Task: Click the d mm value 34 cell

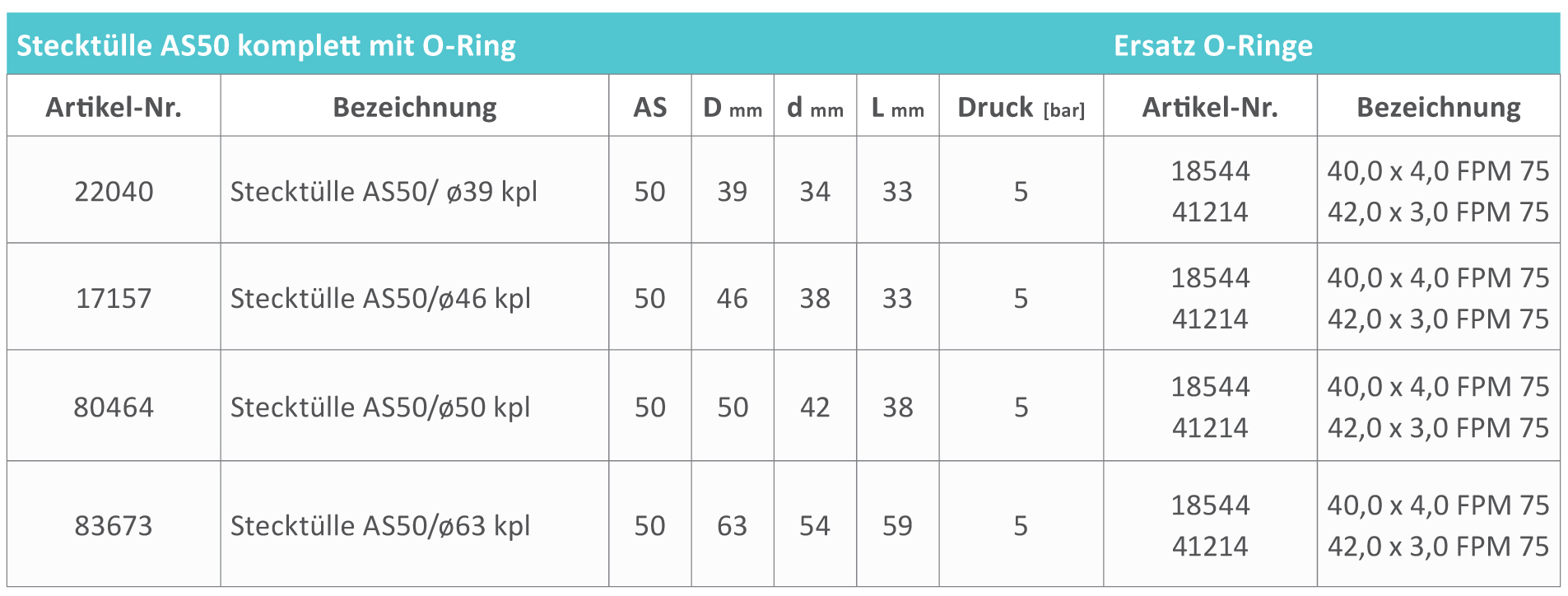Action: click(815, 191)
